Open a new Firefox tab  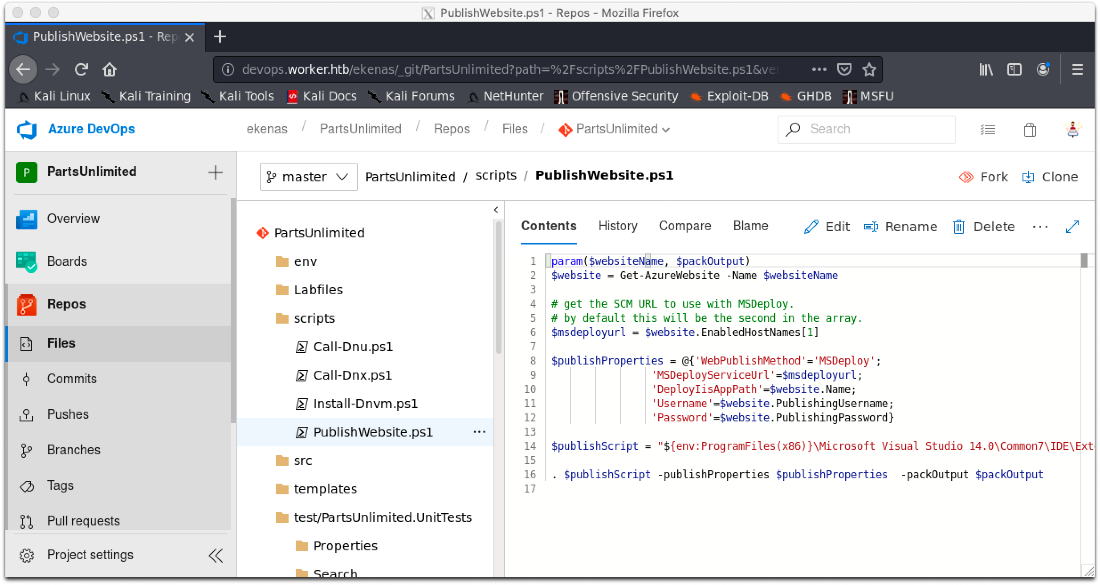point(220,36)
